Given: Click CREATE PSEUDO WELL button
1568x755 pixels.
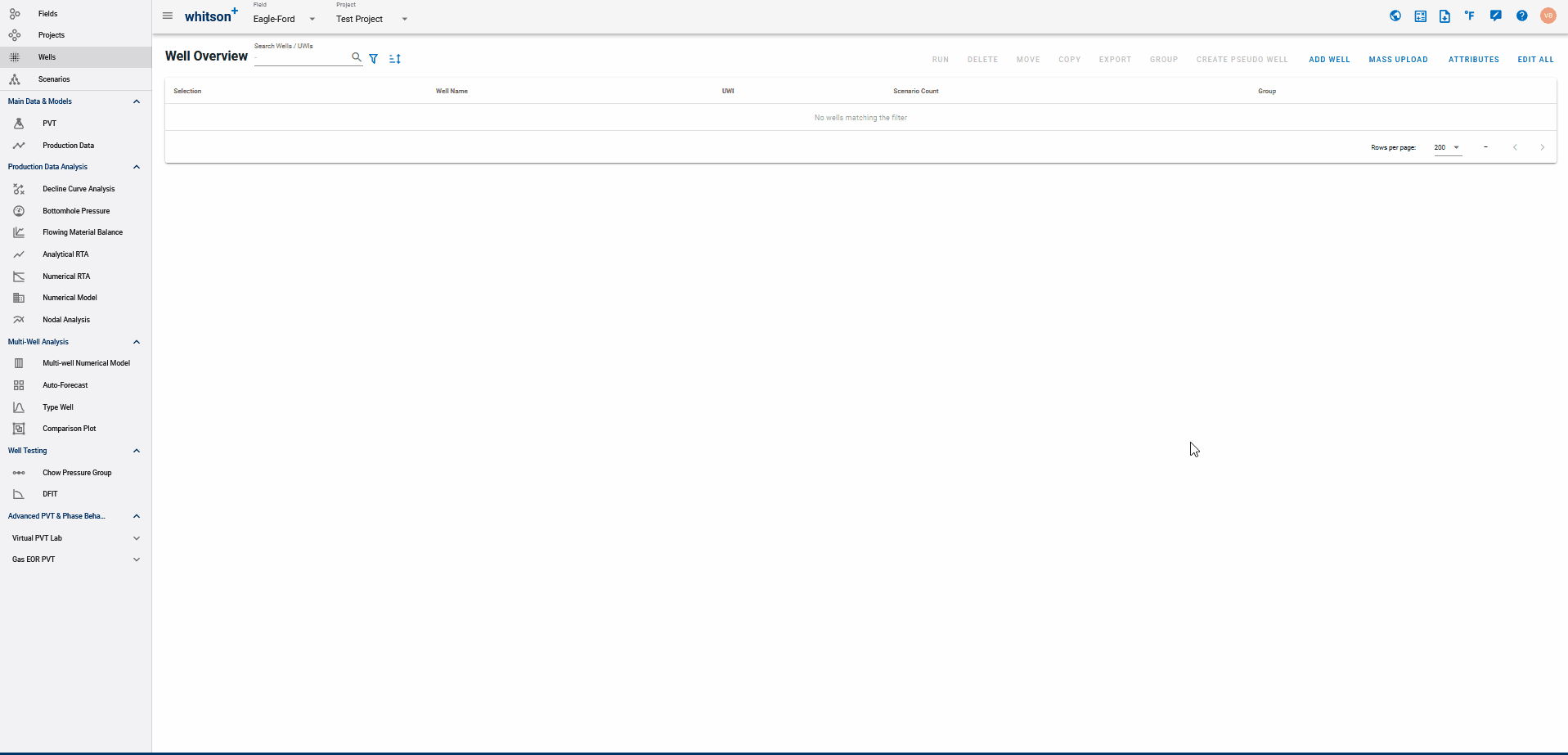Looking at the screenshot, I should 1242,60.
